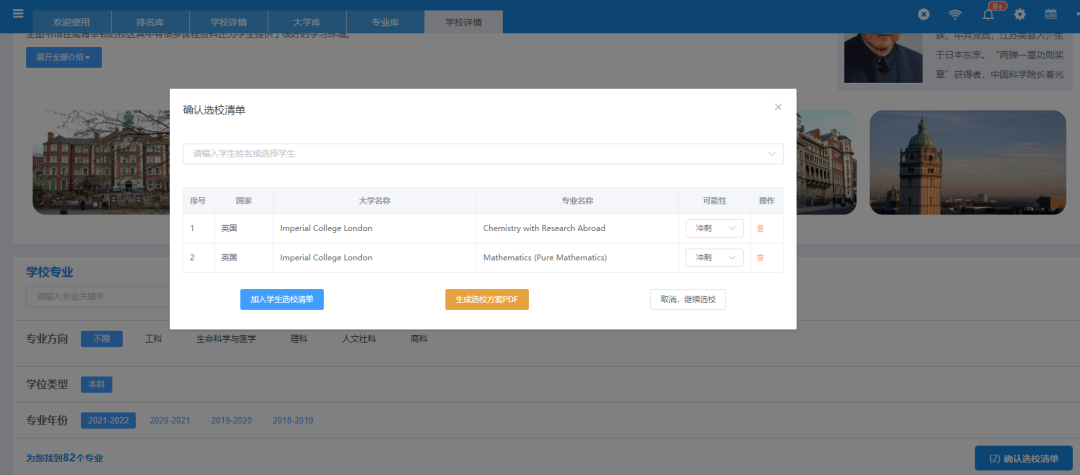1080x475 pixels.
Task: Select 2021-2022 major year
Action: point(108,421)
